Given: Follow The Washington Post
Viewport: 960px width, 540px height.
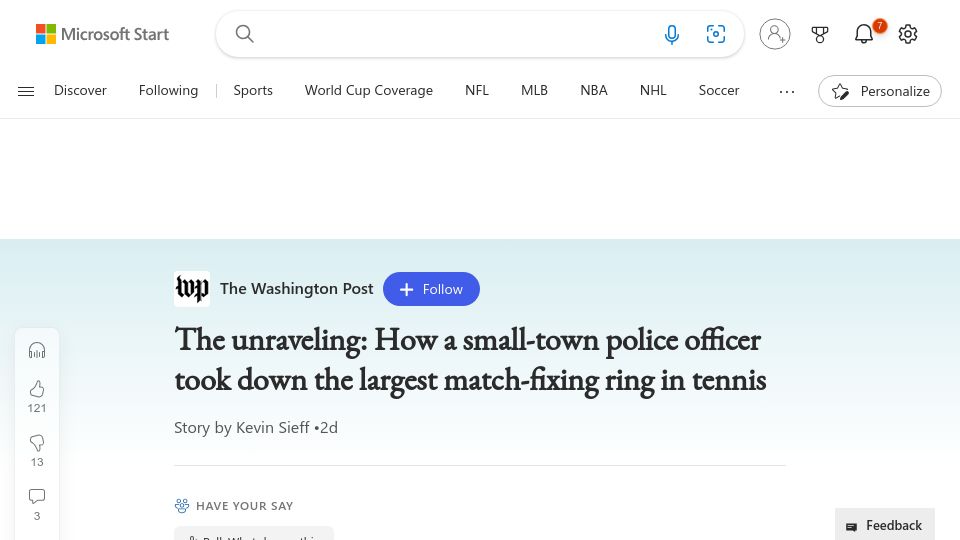Looking at the screenshot, I should point(431,289).
